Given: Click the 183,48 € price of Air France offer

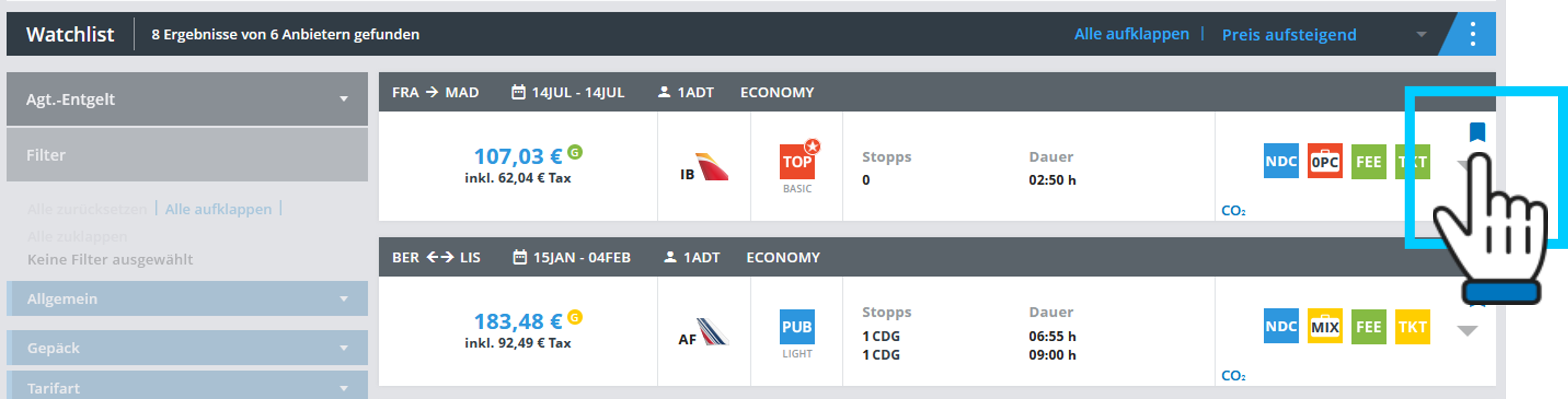Looking at the screenshot, I should coord(518,321).
